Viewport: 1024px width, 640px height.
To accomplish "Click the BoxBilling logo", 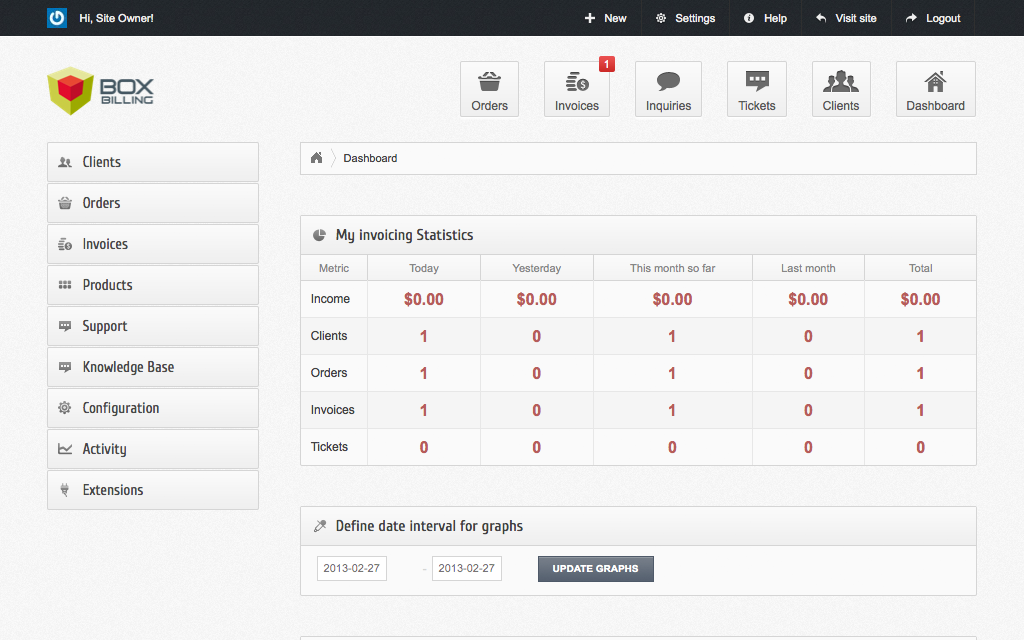I will (x=100, y=91).
